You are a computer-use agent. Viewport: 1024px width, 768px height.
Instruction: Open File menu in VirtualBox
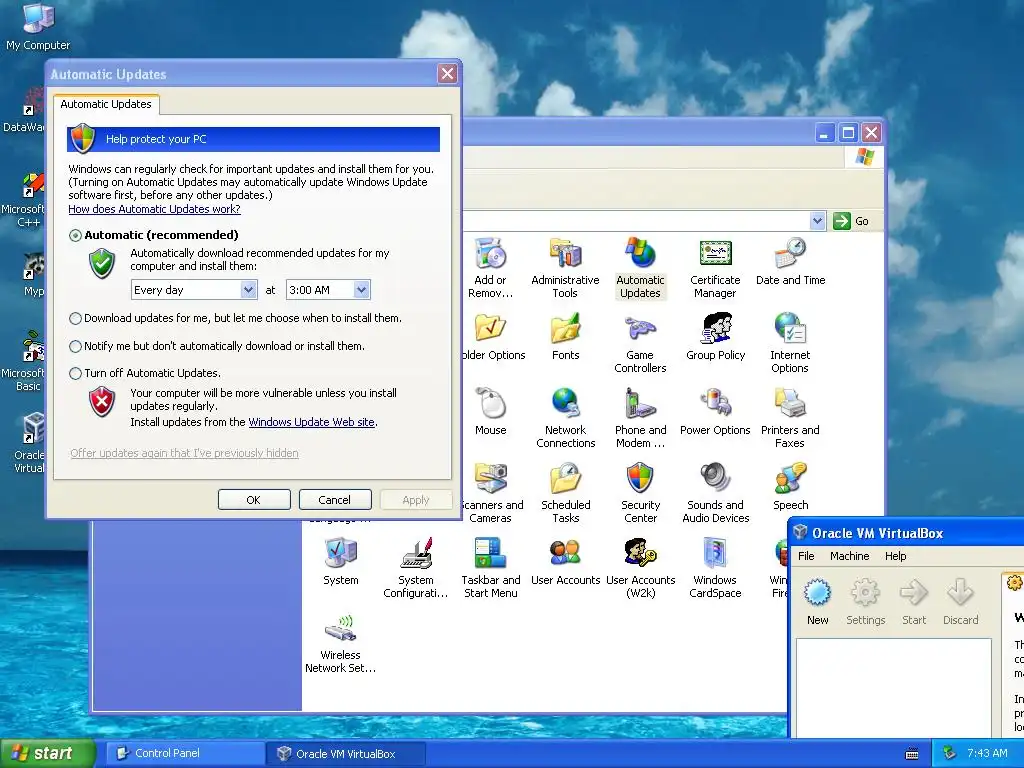click(806, 556)
